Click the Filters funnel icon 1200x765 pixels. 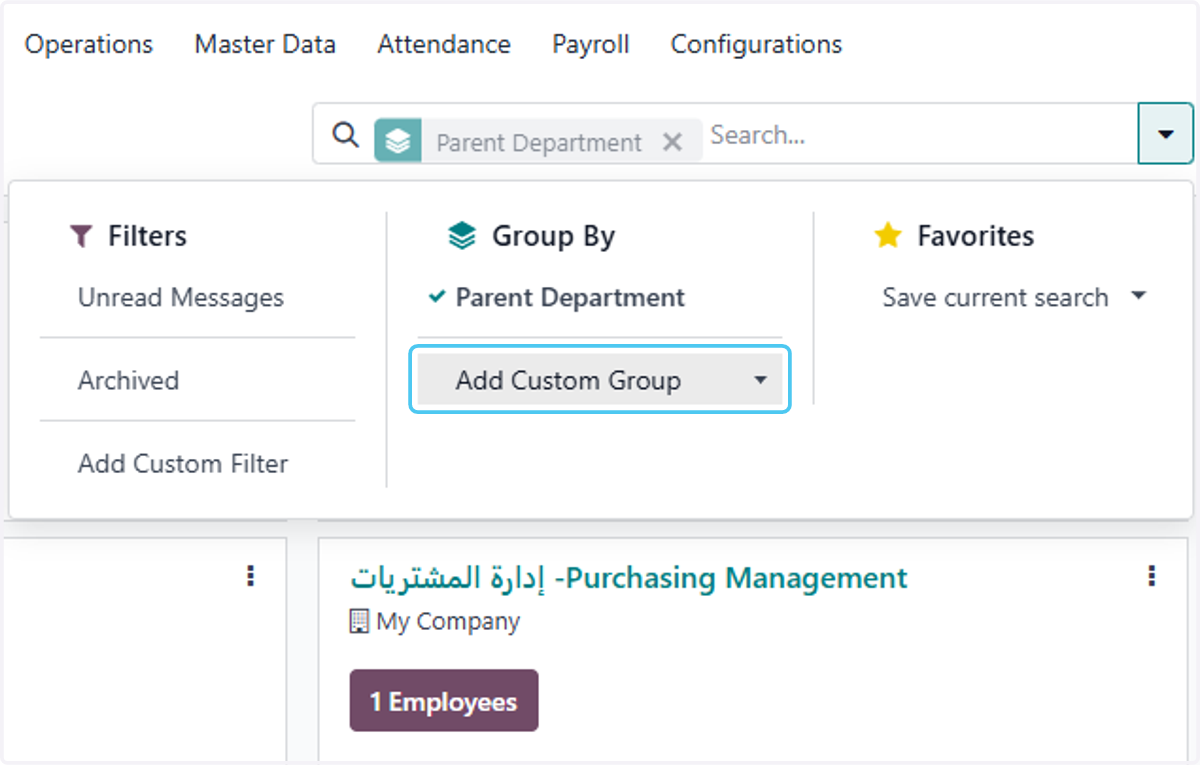(x=81, y=237)
